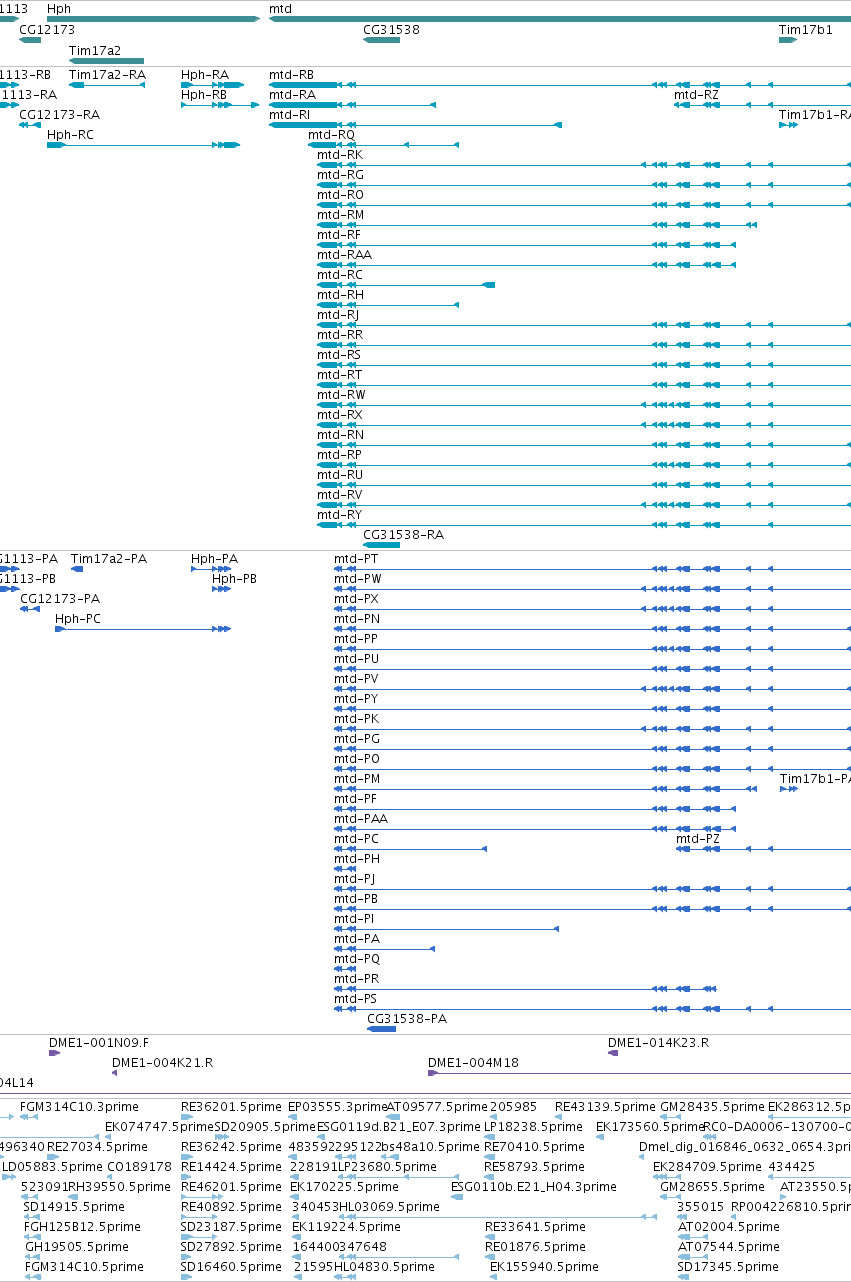Select EST FGM314C10.3prime
The image size is (851, 1282).
(x=79, y=1107)
